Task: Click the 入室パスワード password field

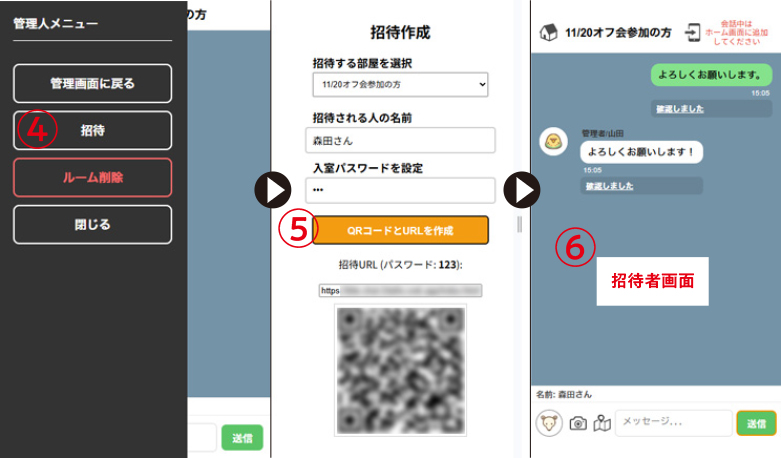Action: coord(400,190)
